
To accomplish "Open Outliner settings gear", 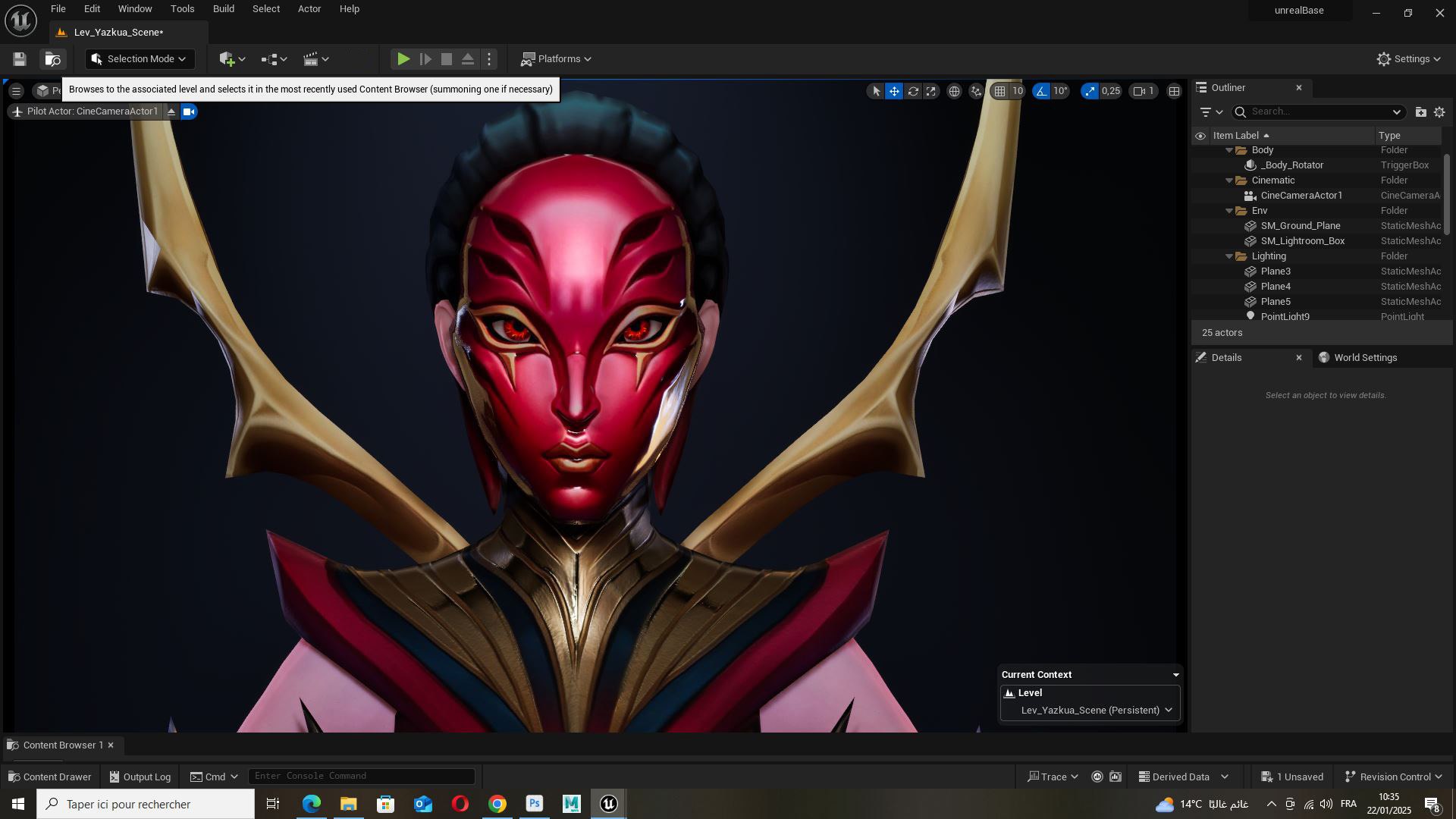I will [1439, 112].
